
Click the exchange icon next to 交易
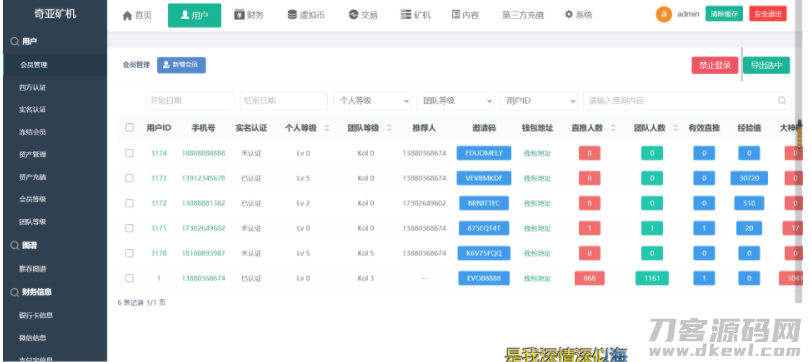point(354,15)
